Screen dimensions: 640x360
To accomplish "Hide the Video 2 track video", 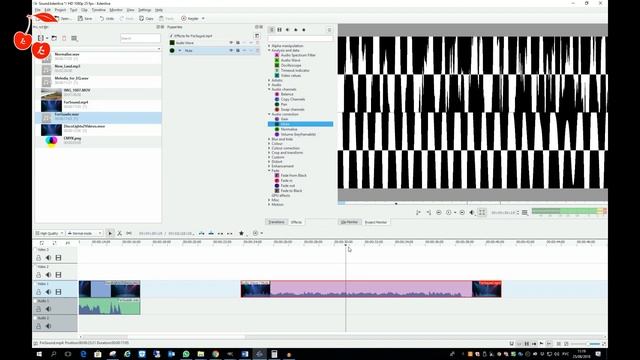I will pos(58,275).
